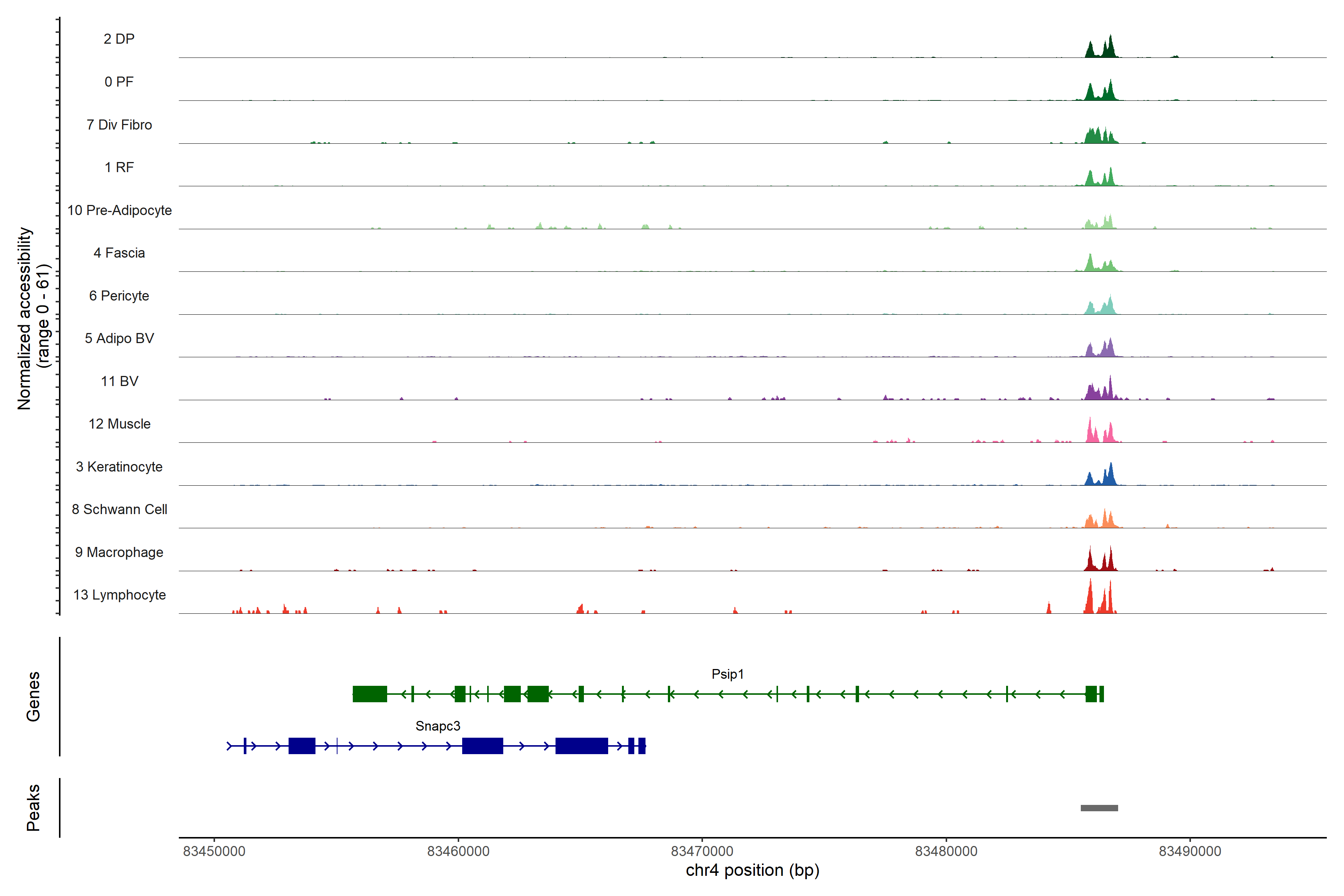
Task: Click the 2 DP track label
Action: pos(119,39)
